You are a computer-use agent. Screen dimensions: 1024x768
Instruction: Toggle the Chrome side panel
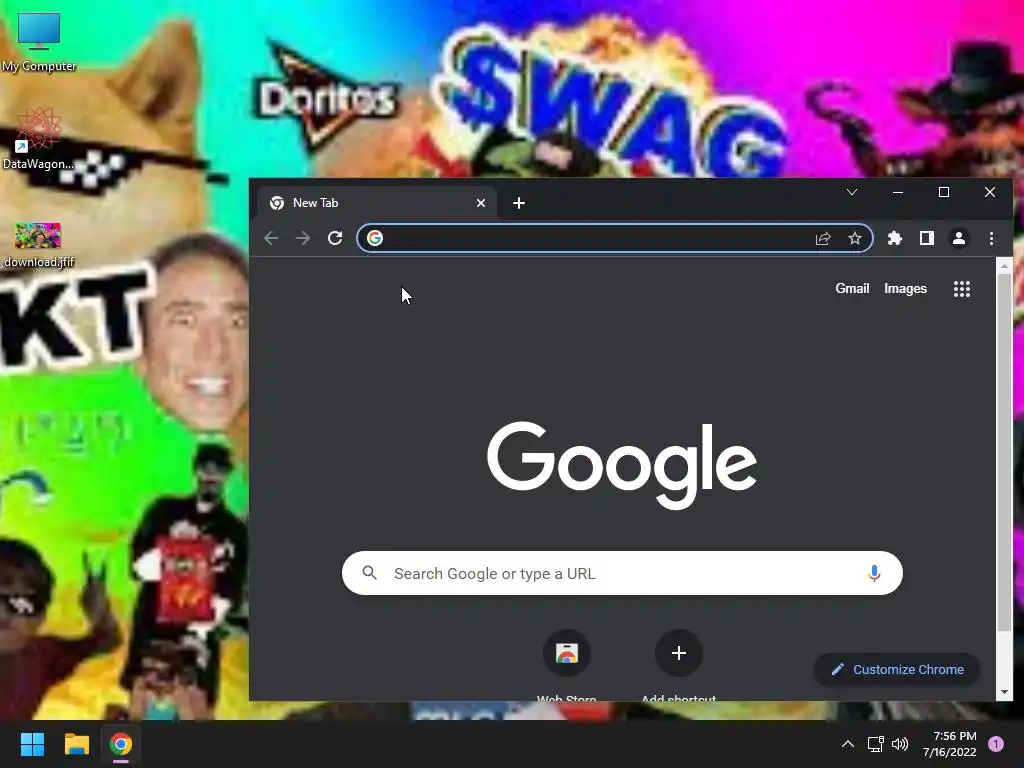(x=927, y=238)
